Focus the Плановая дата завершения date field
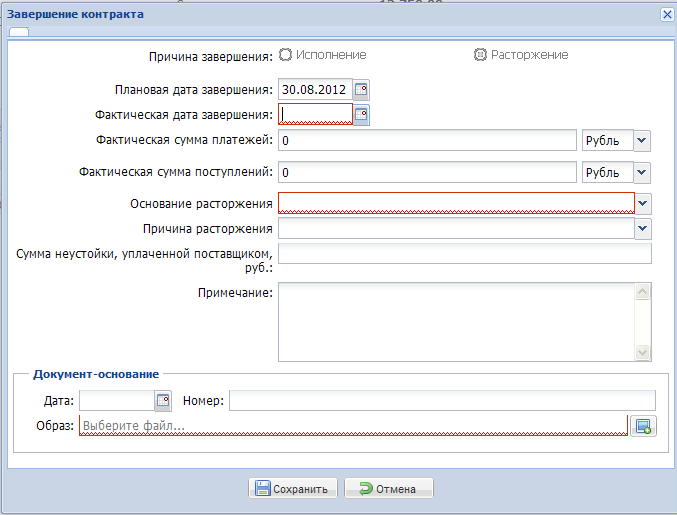Image resolution: width=677 pixels, height=515 pixels. point(315,89)
